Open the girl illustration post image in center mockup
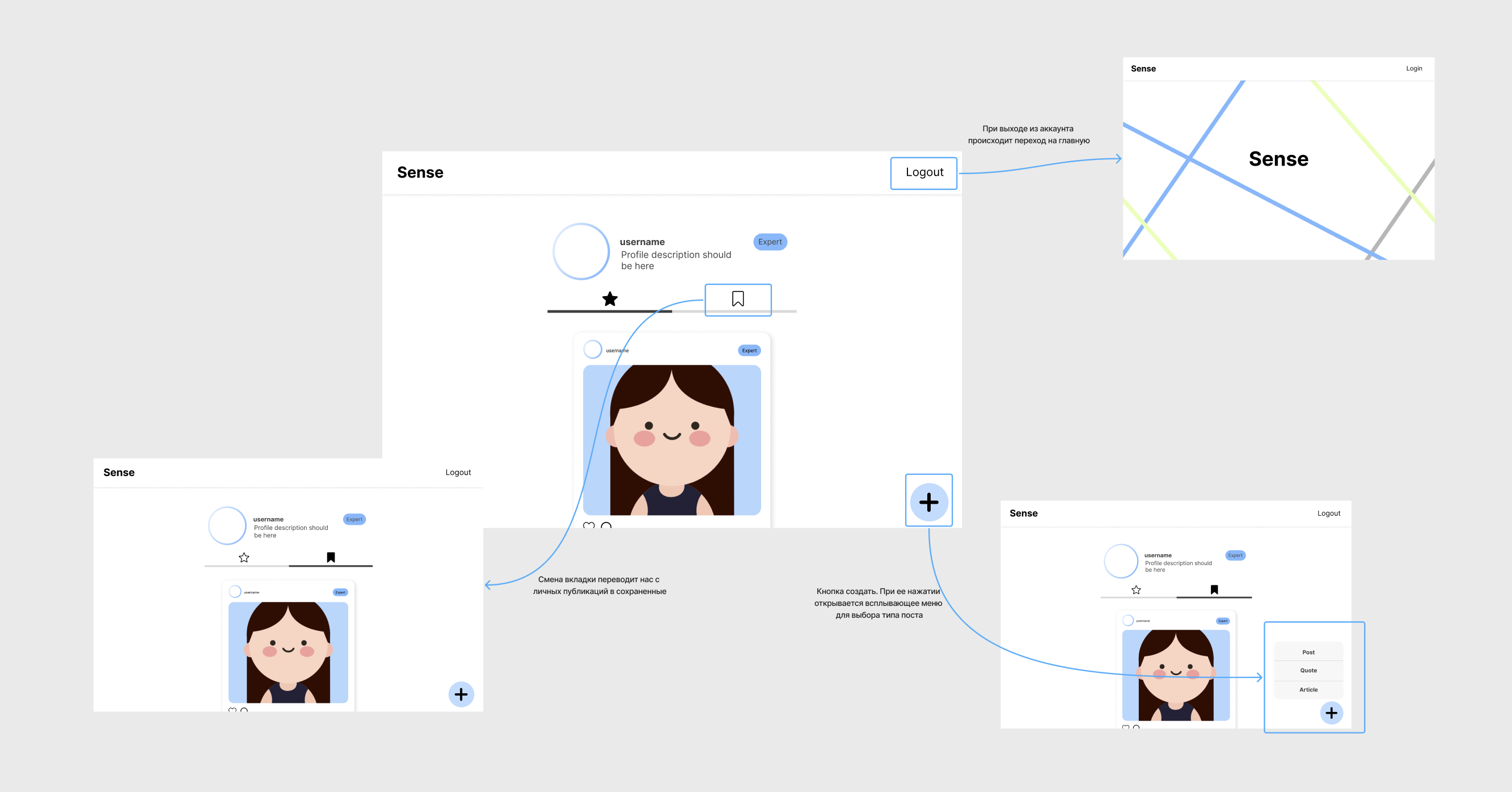 click(671, 440)
